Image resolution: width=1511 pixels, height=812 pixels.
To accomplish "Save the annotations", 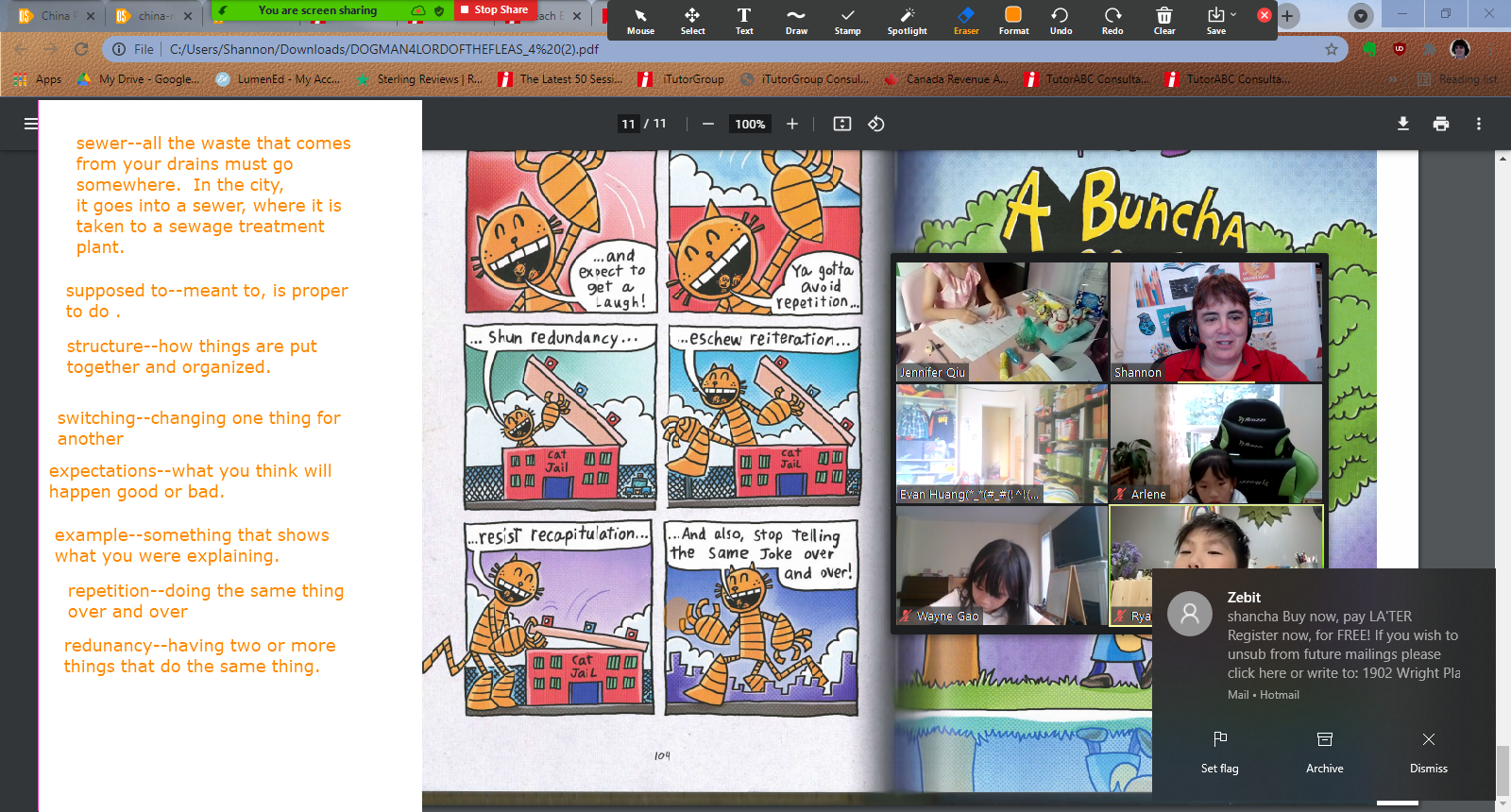I will 1215,21.
